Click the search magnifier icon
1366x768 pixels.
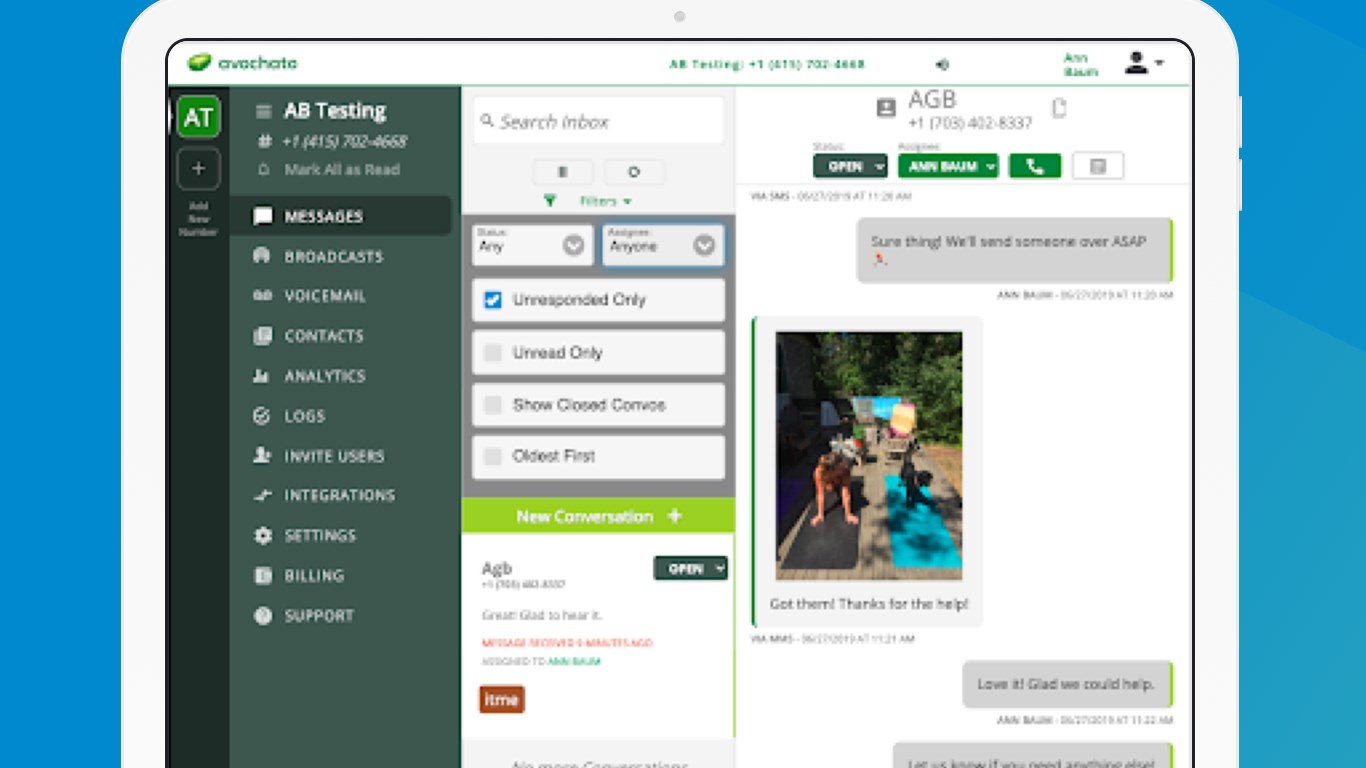[487, 121]
